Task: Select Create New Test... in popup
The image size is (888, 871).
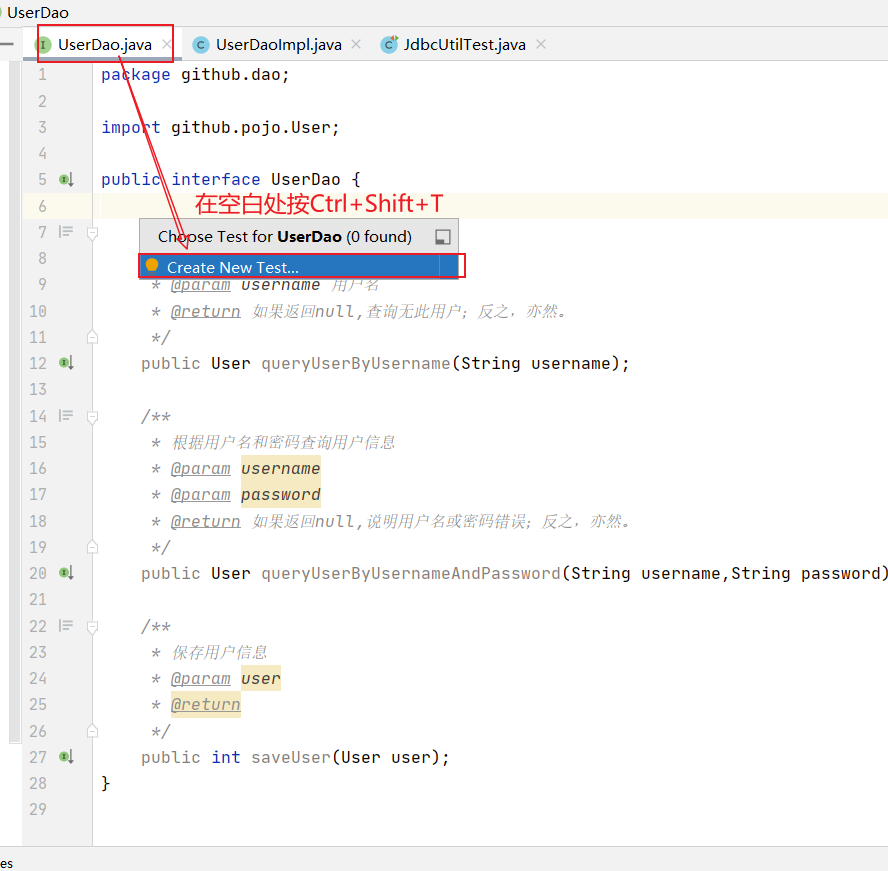Action: (x=299, y=267)
